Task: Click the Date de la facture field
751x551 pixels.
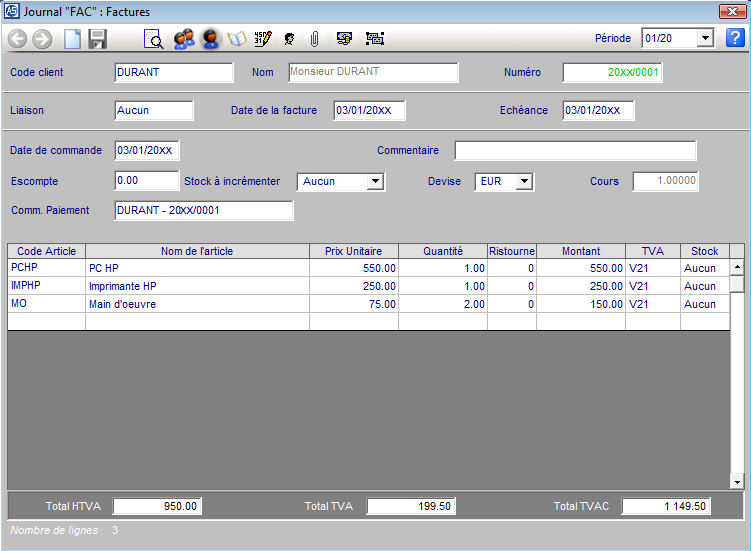Action: [369, 110]
